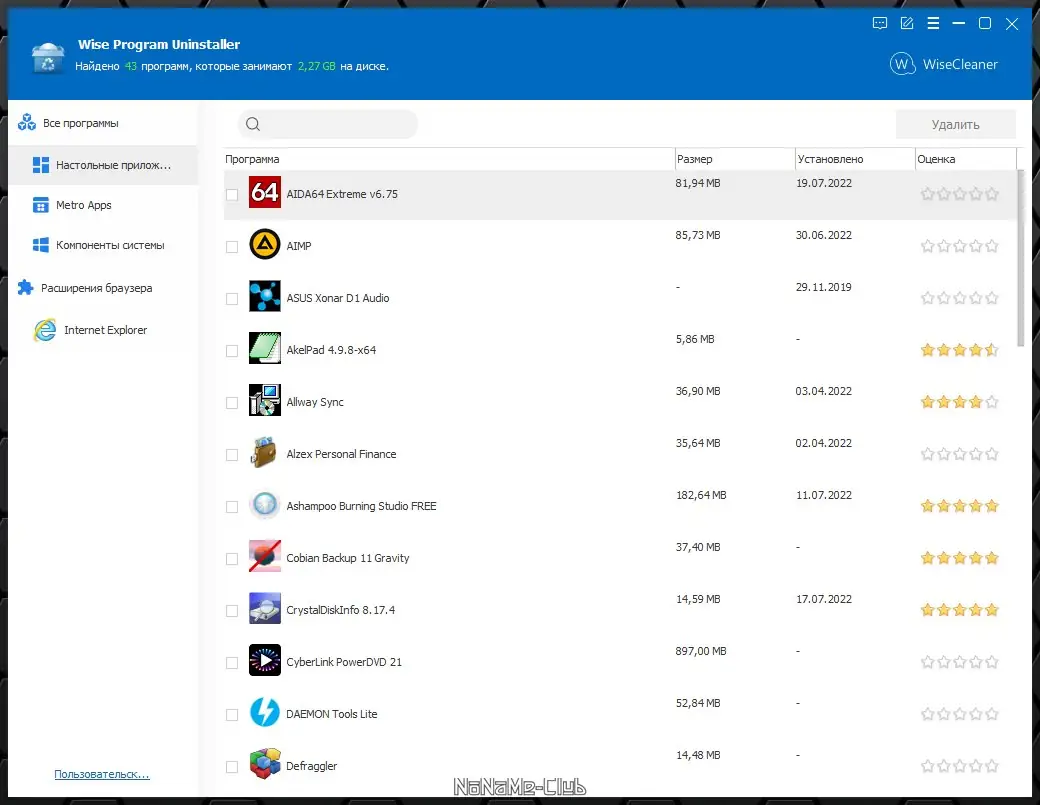Click inside the program search field

coord(328,124)
